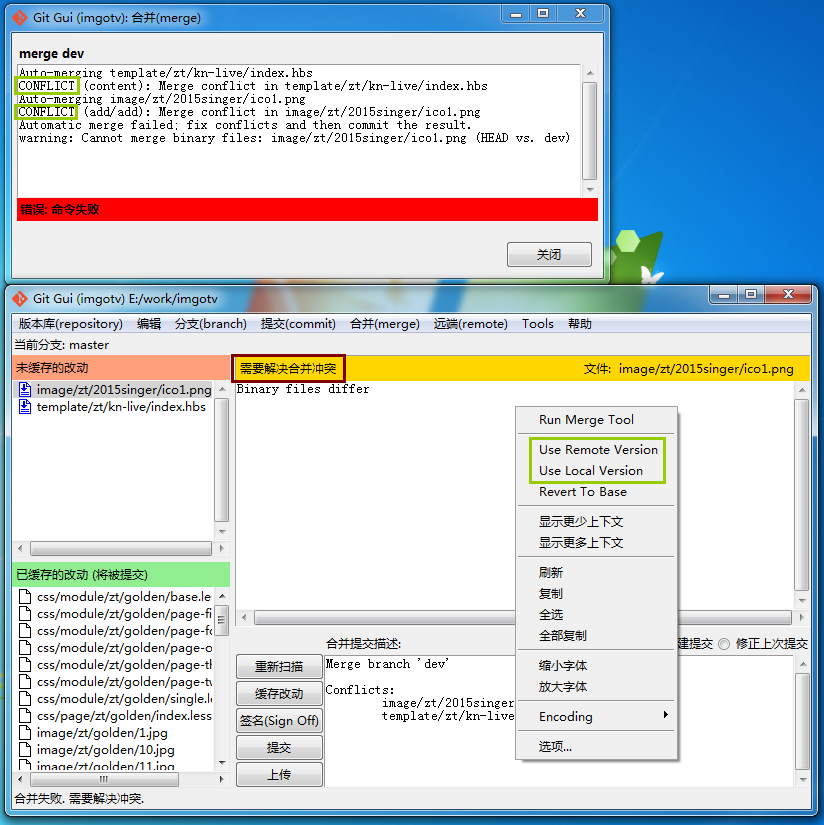Click the file icon beside template/zt/kn-live/index.hbs
The width and height of the screenshot is (824, 825).
27,407
